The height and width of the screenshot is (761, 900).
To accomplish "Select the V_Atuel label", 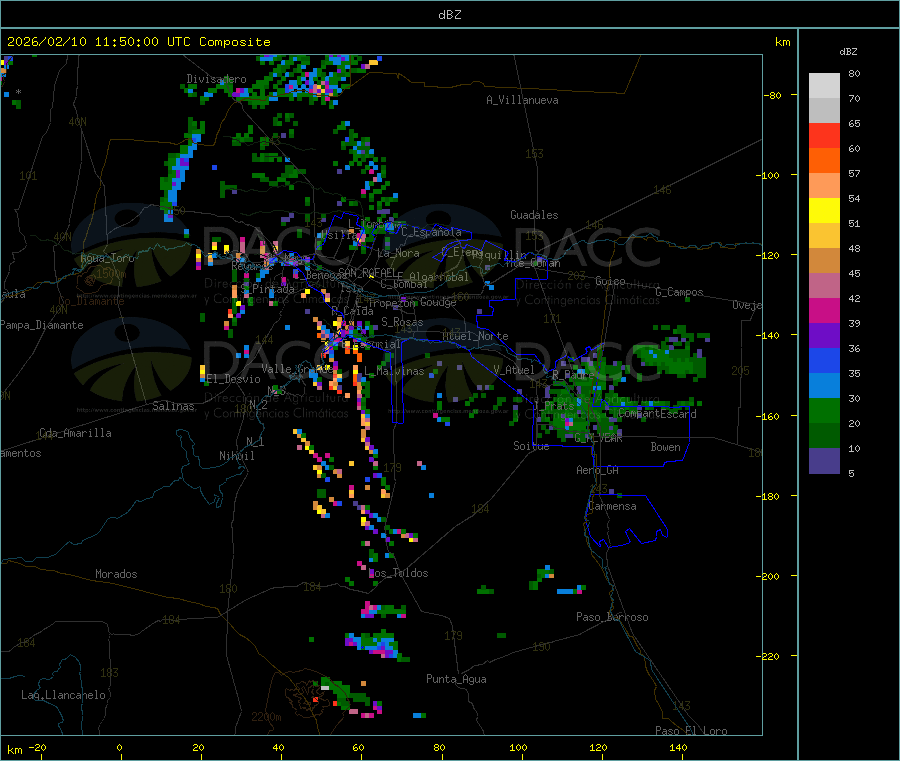I will pos(514,370).
